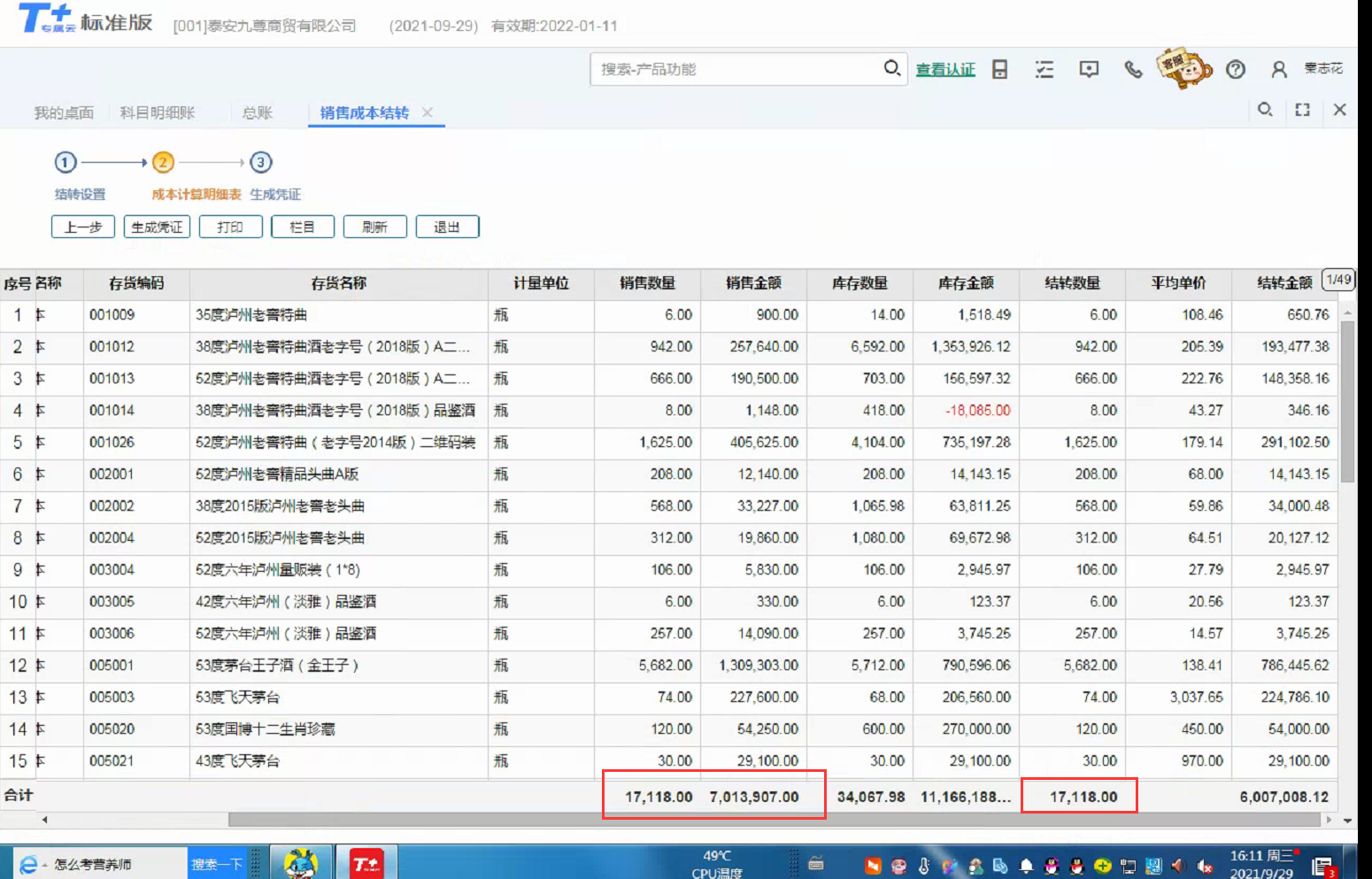Click the username 秦志花
Viewport: 1372px width, 879px height.
tap(1323, 68)
